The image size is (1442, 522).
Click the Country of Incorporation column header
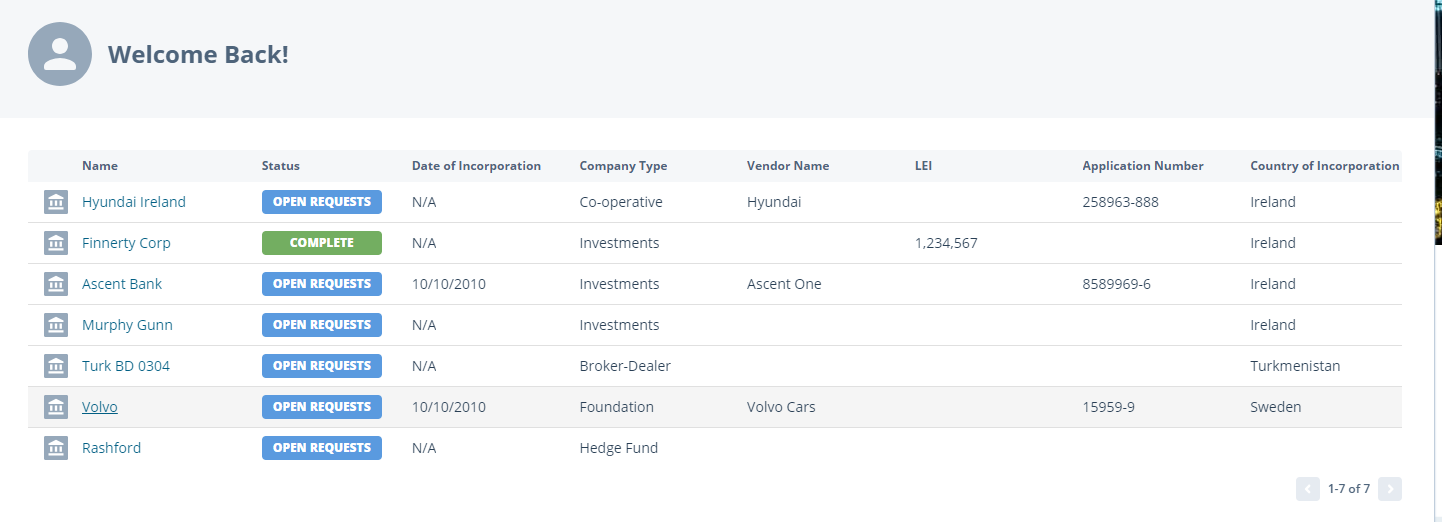1324,166
